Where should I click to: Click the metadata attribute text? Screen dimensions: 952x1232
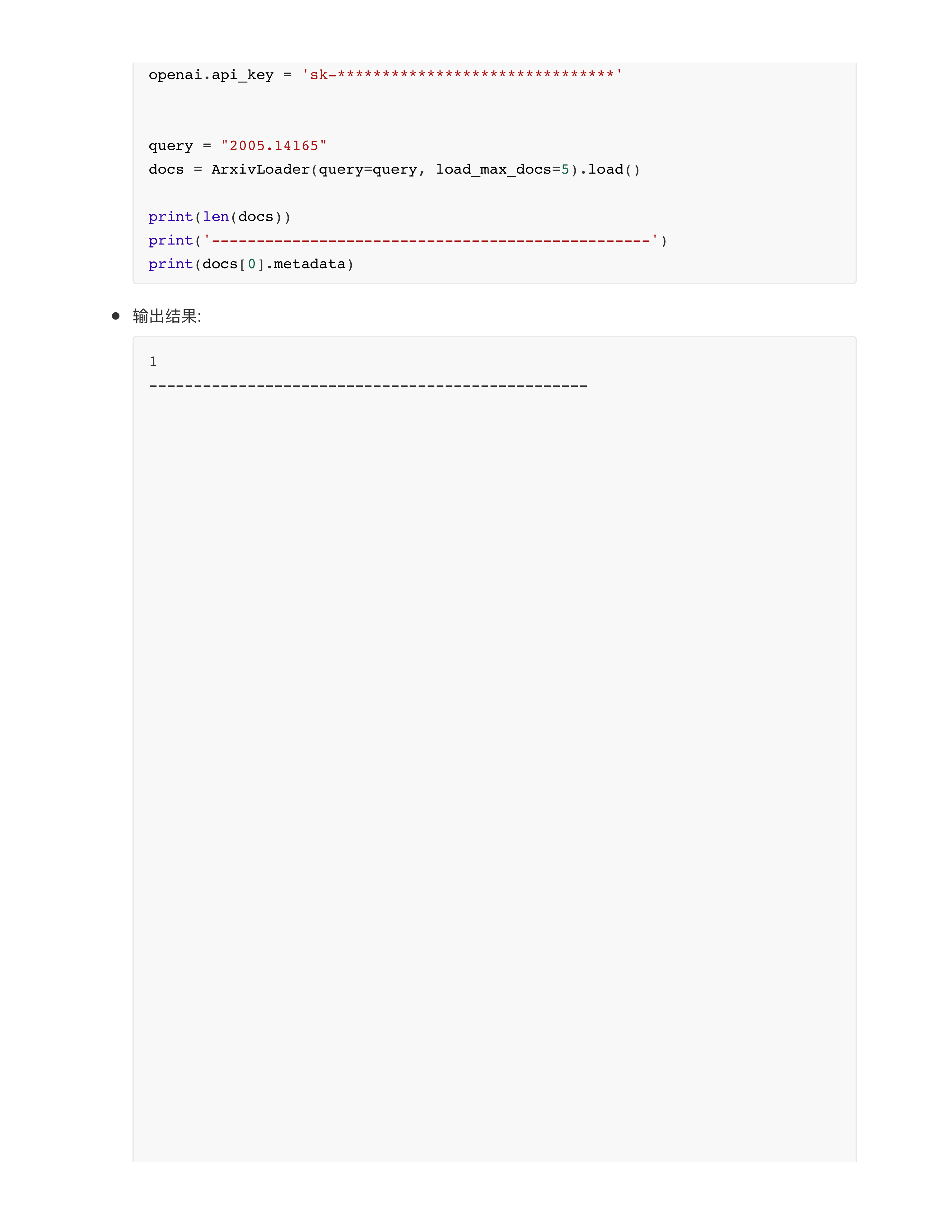(310, 264)
